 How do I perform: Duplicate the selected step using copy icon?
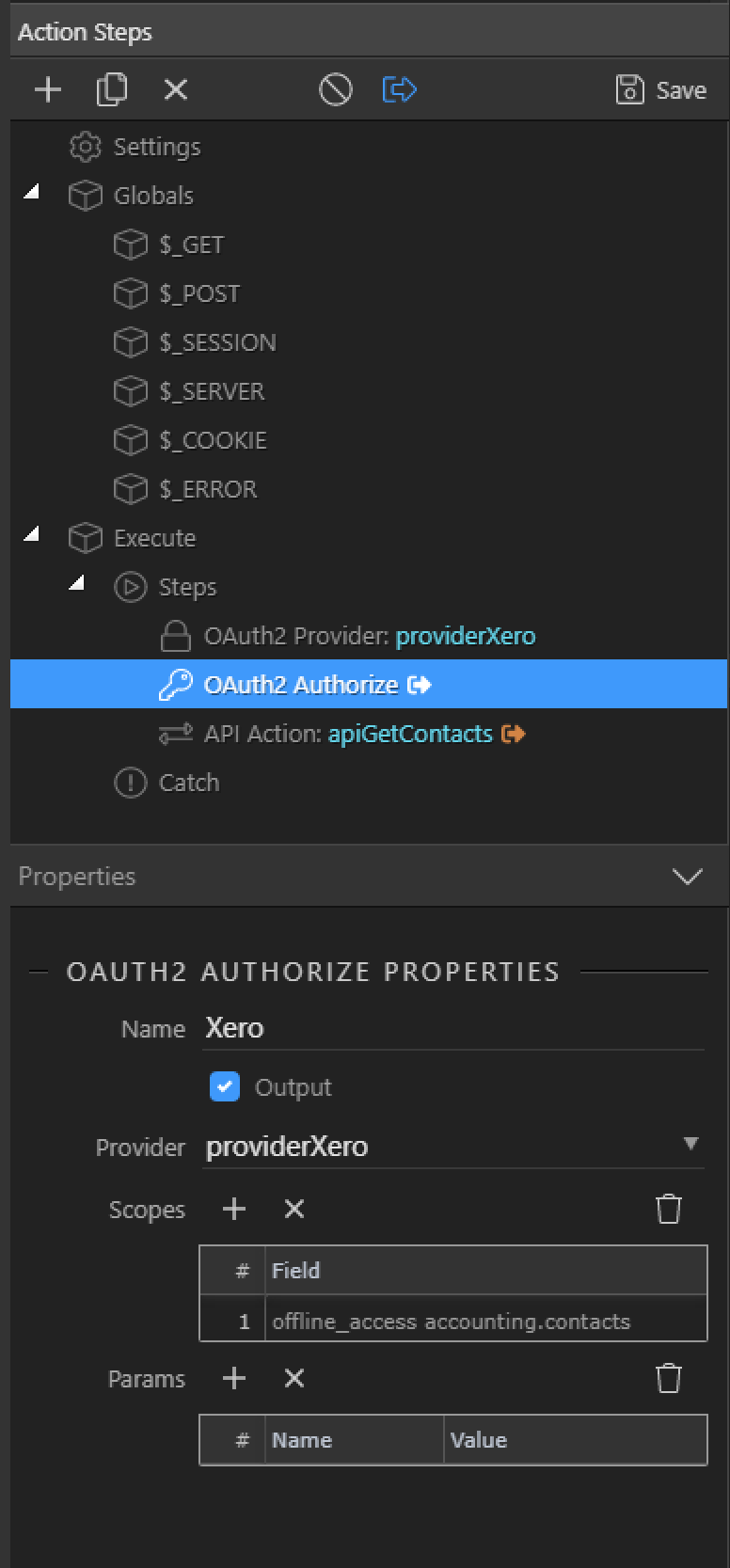(x=112, y=89)
